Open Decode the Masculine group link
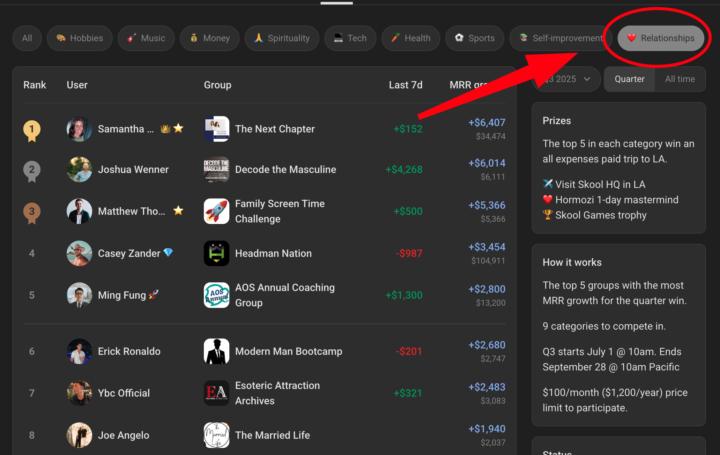The image size is (720, 455). (x=285, y=169)
